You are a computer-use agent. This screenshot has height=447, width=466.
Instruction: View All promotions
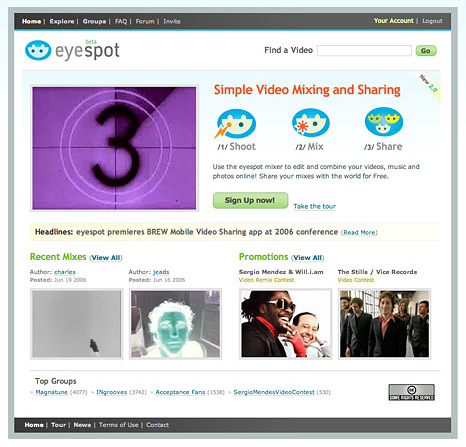(x=307, y=258)
